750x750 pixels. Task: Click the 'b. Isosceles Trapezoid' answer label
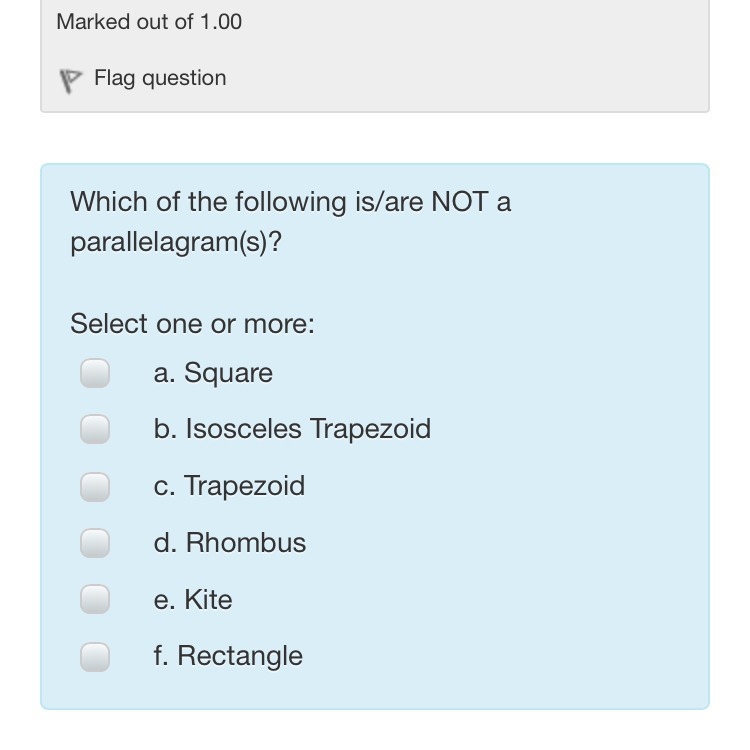[x=292, y=429]
